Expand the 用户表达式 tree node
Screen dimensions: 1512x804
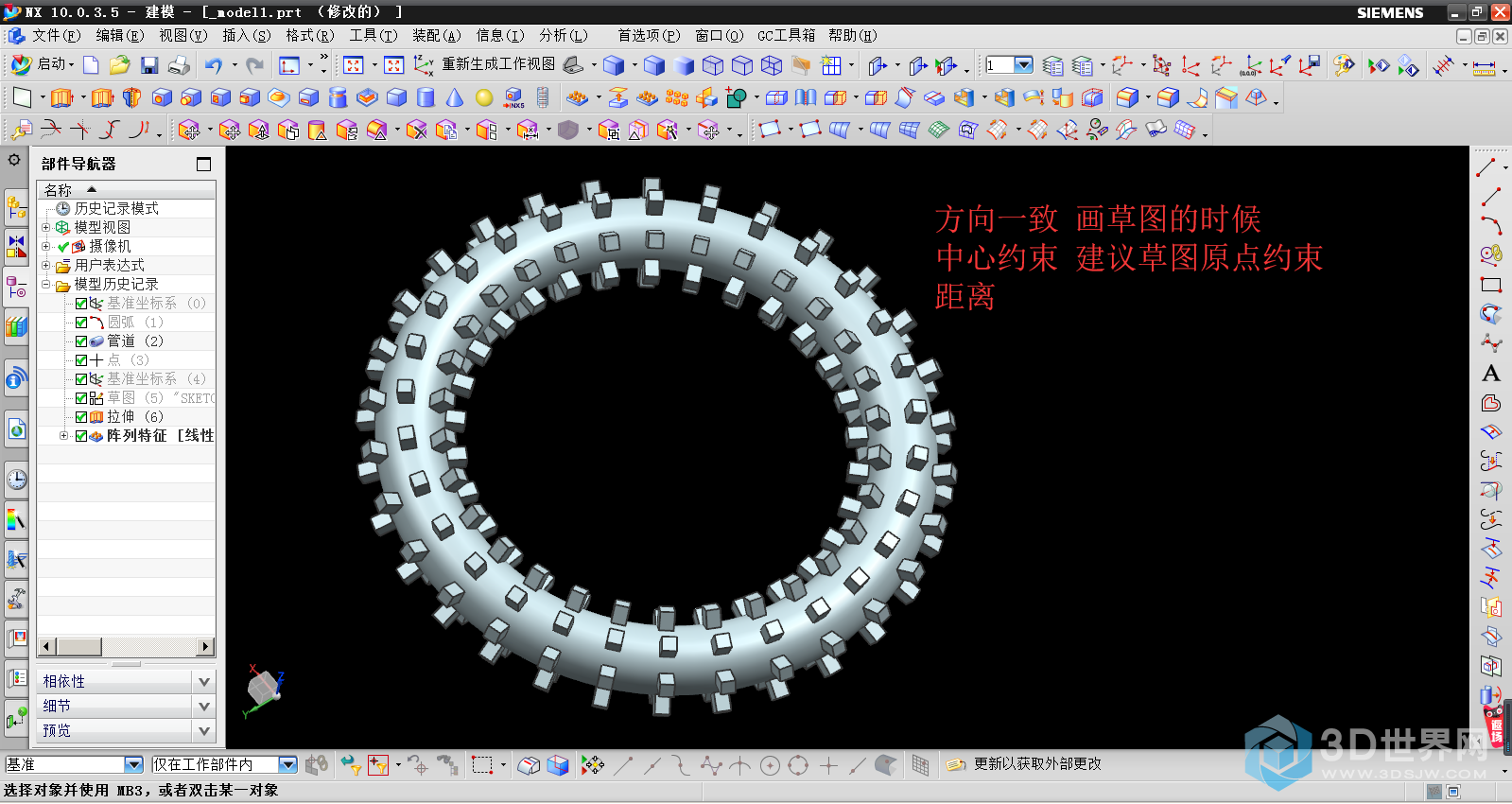click(45, 265)
